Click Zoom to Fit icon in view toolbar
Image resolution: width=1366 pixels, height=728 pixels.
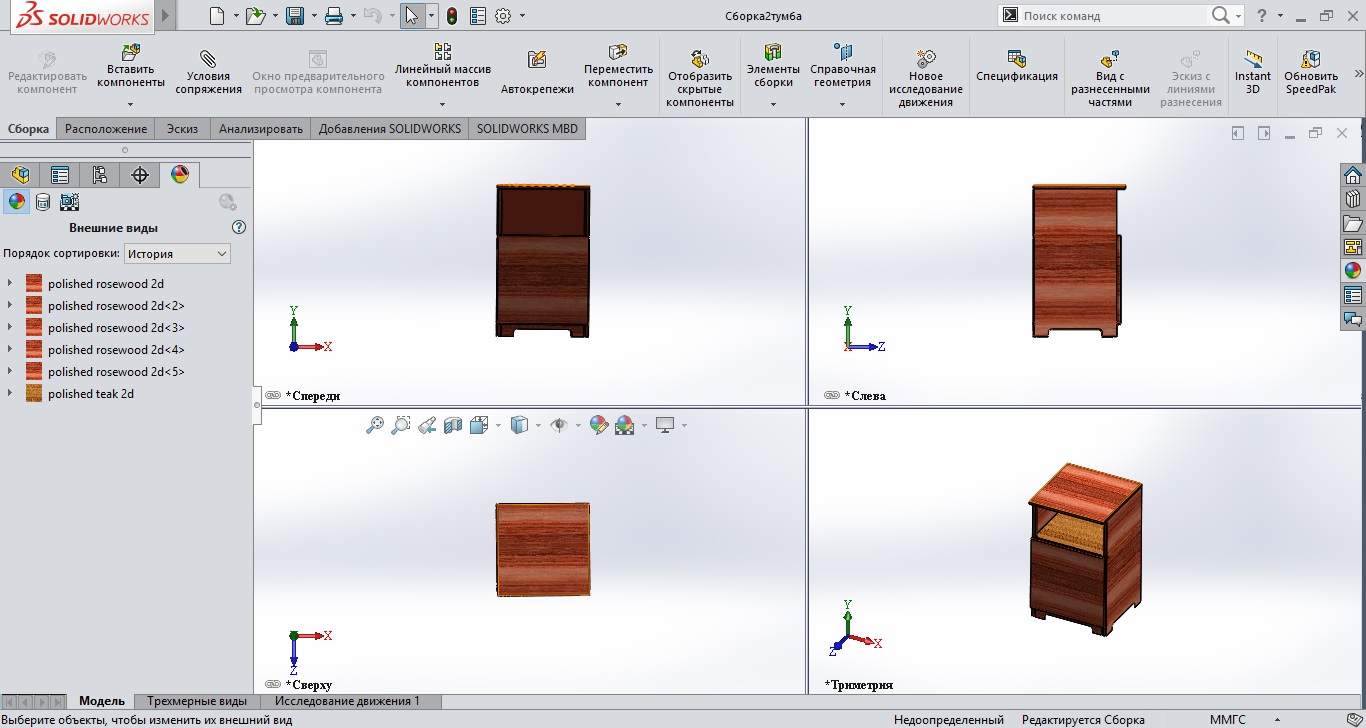click(375, 425)
